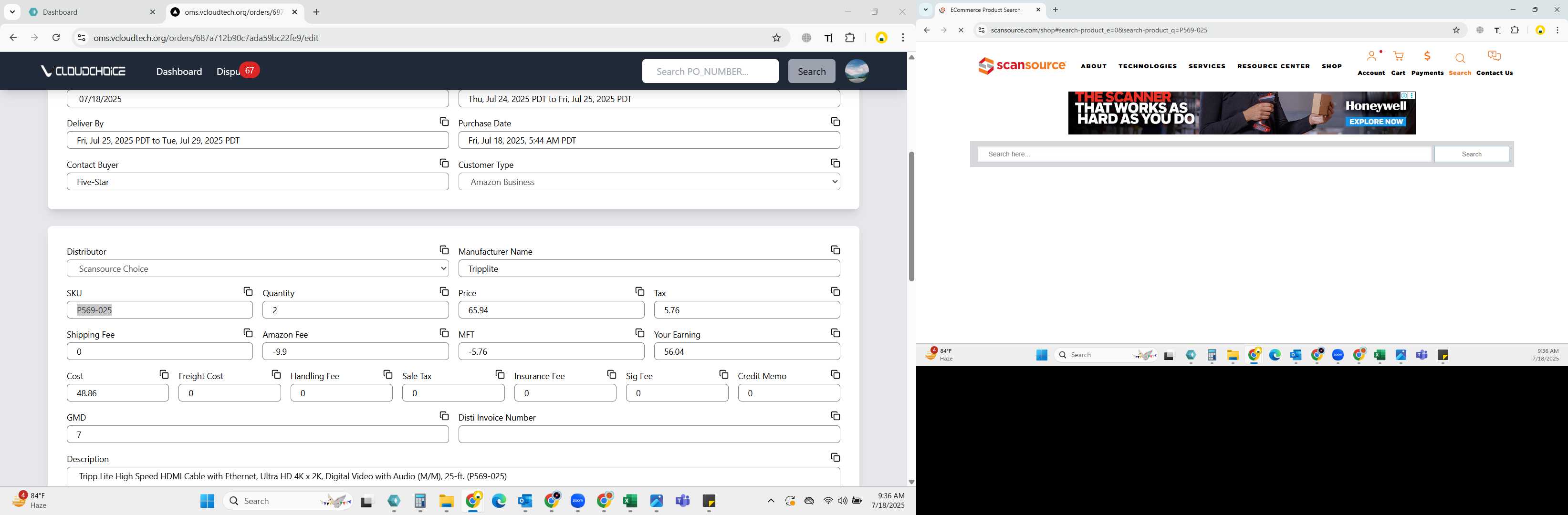Viewport: 1568px width, 515px height.
Task: Expand ScanSource window tab search arrow
Action: pyautogui.click(x=925, y=10)
